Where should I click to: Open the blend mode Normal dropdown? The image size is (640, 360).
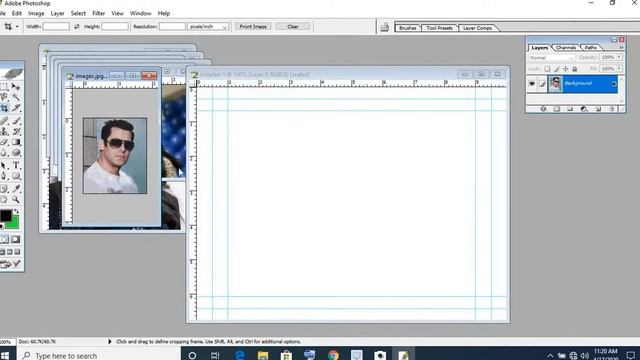(552, 58)
